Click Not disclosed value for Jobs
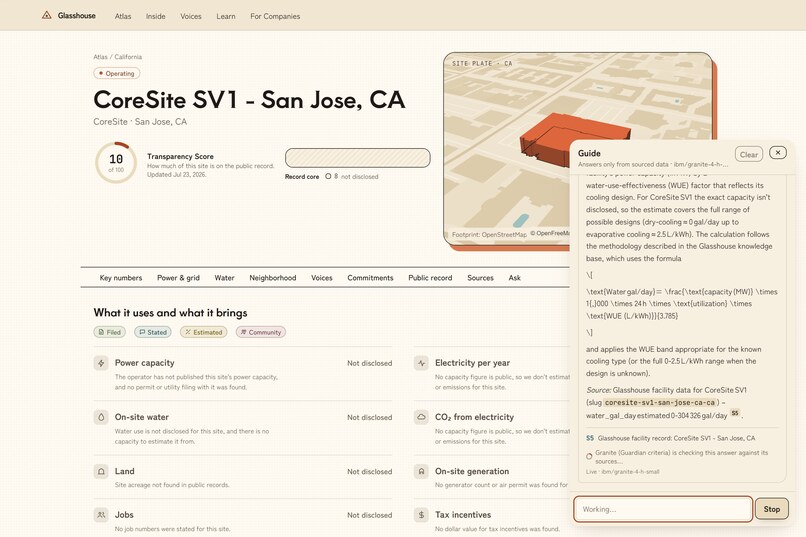The width and height of the screenshot is (806, 537). [370, 515]
